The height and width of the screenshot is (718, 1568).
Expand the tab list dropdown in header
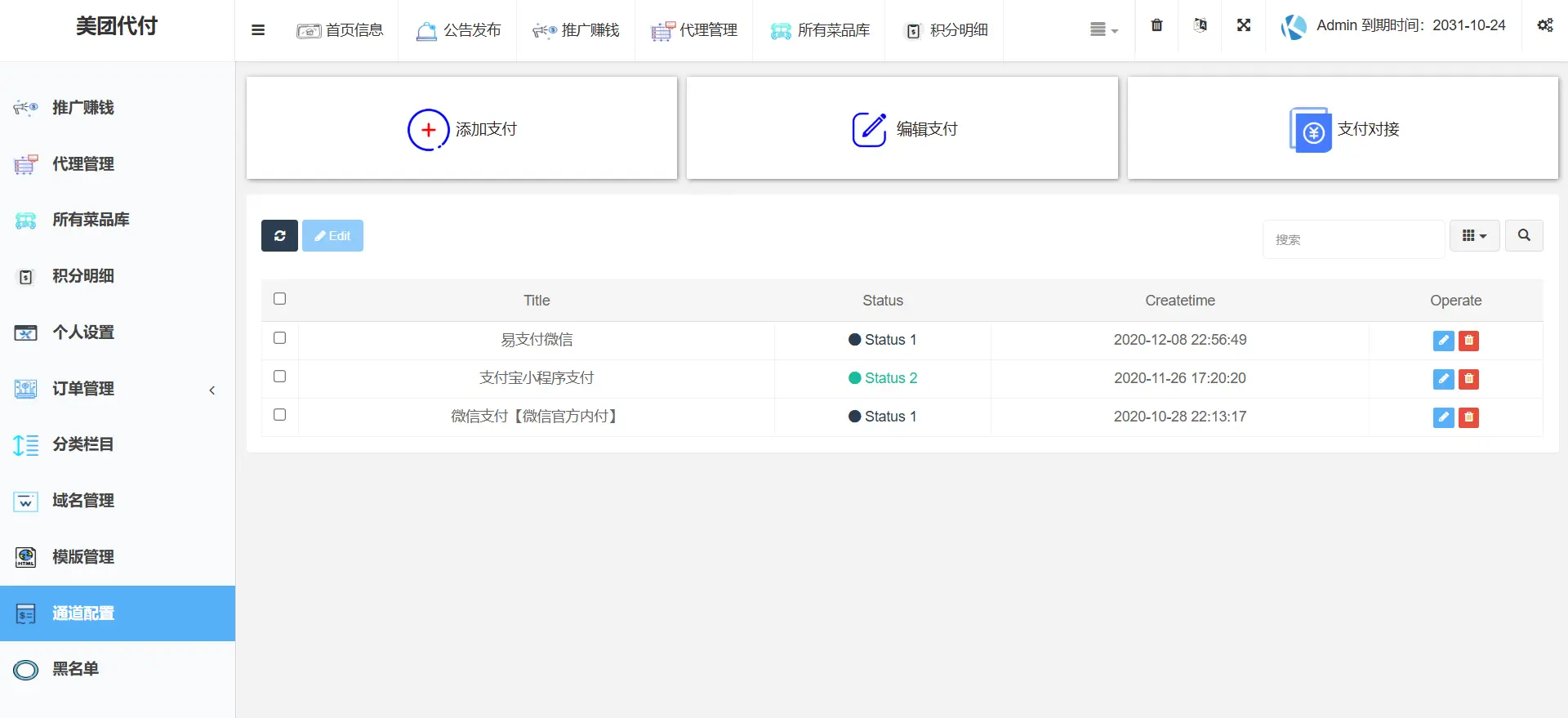1103,30
